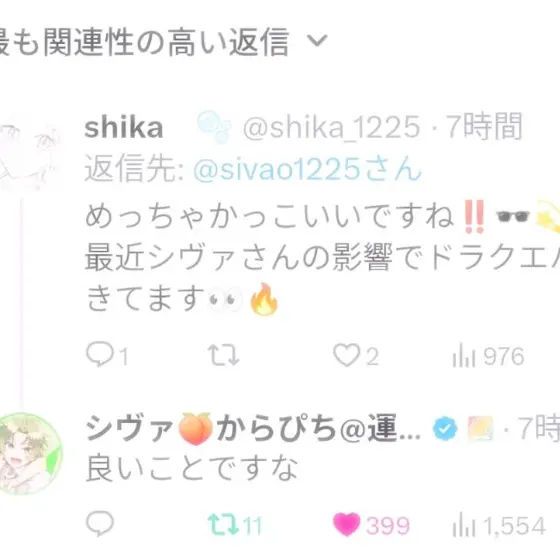Open shika's profile avatar
The width and height of the screenshot is (560, 560).
(x=29, y=154)
